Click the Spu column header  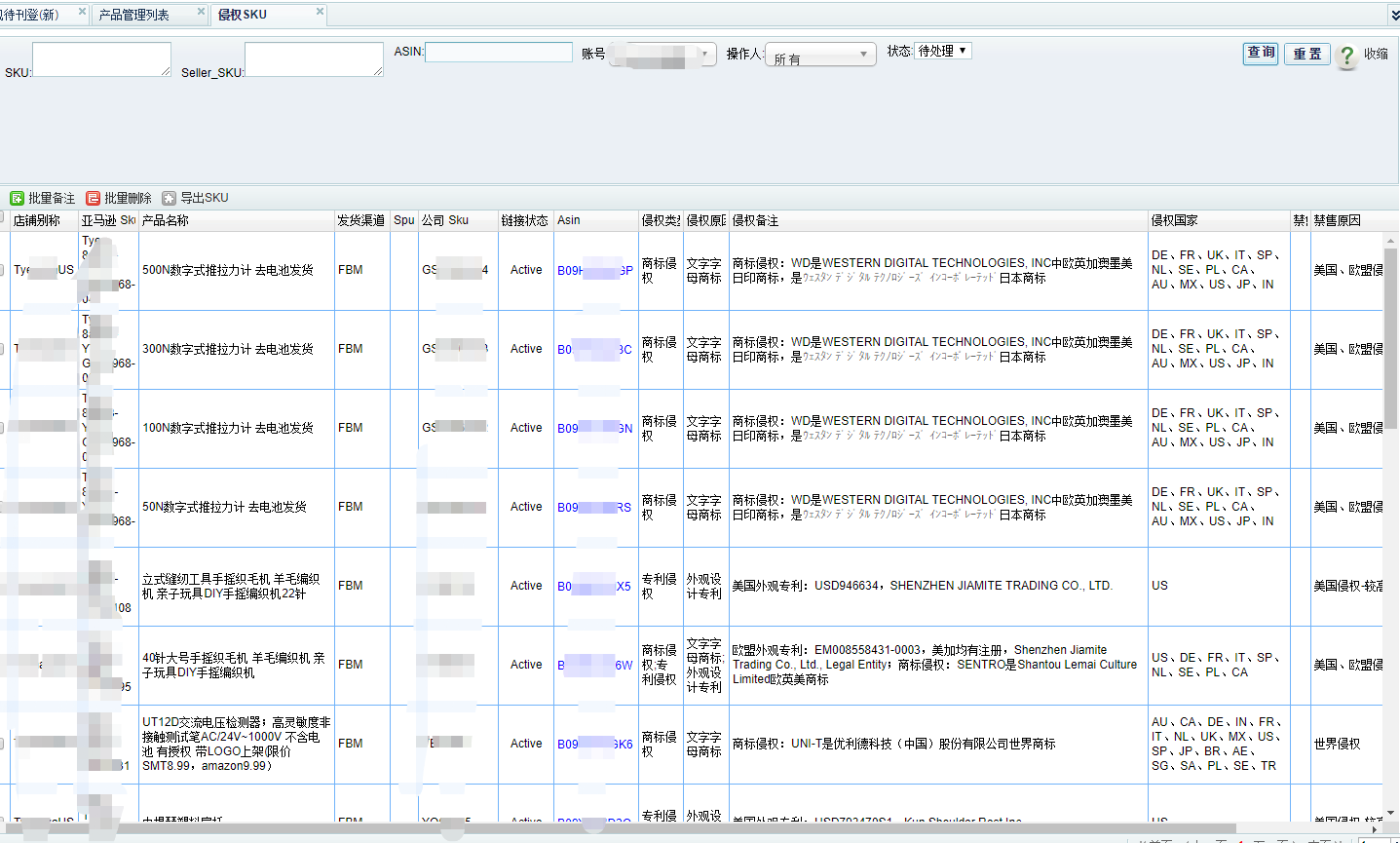coord(404,220)
